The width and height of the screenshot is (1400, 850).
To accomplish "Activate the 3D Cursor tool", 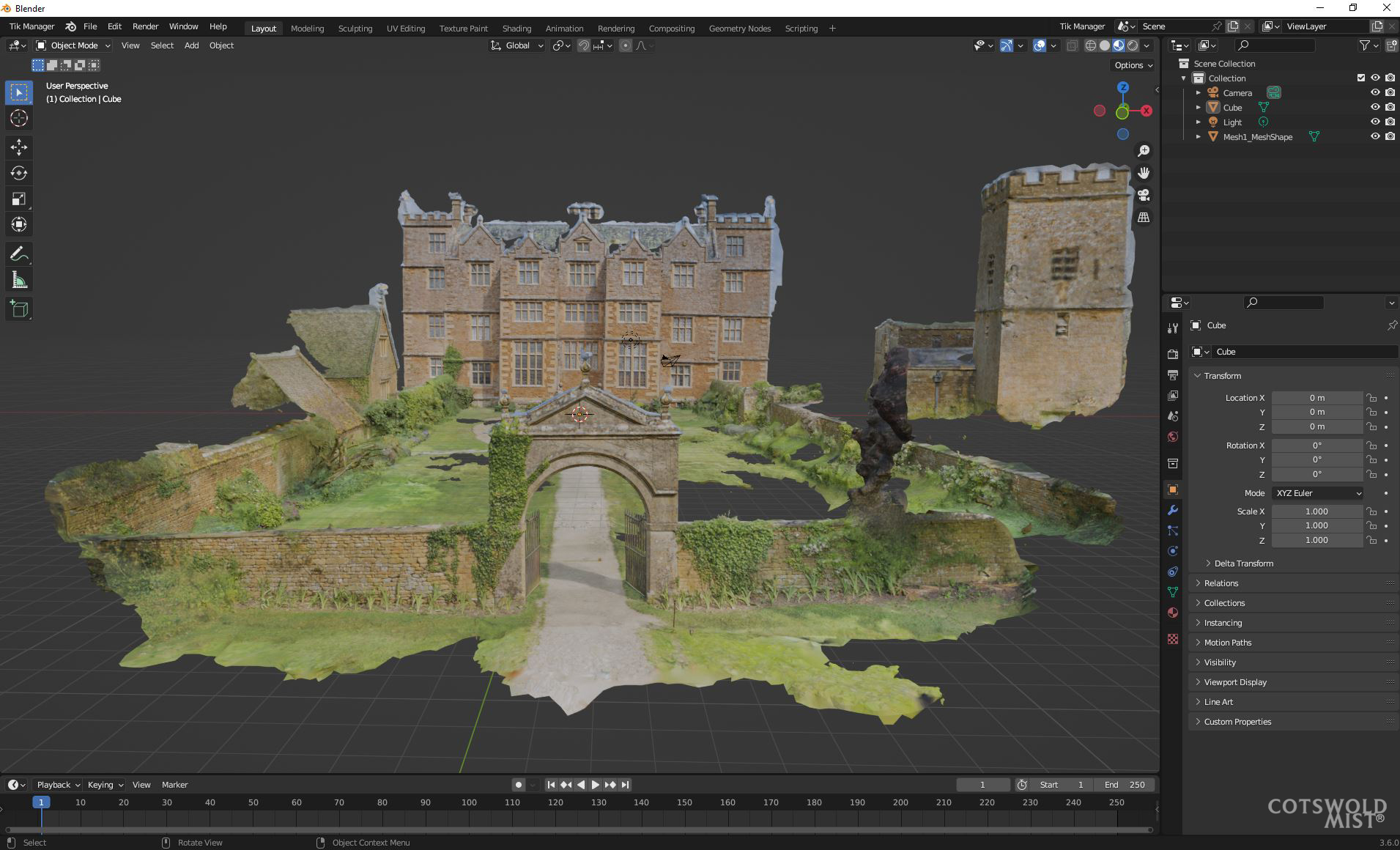I will coord(19,118).
